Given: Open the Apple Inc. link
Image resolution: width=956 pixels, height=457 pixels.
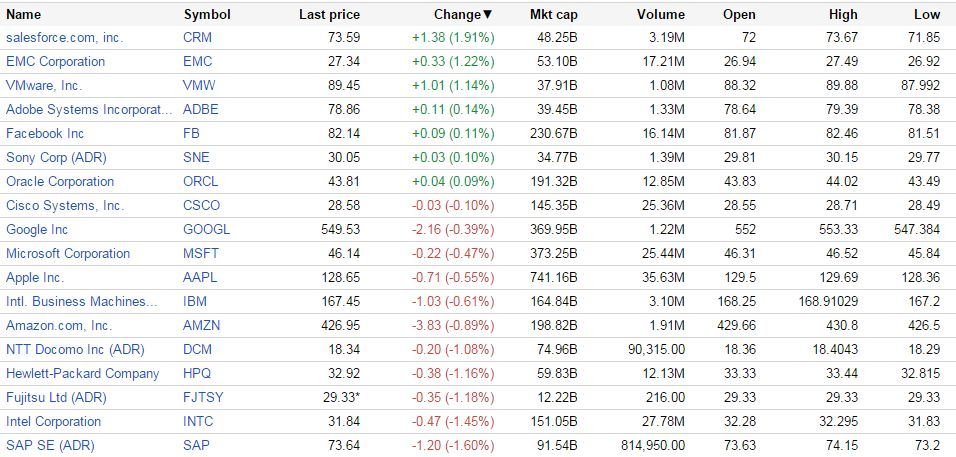Looking at the screenshot, I should tap(35, 277).
